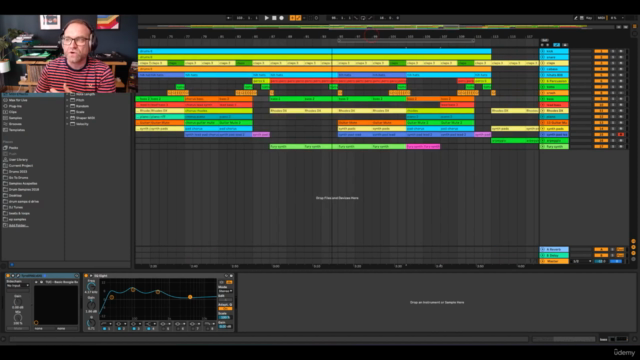The image size is (640, 360).
Task: Expand the Pitch device entry
Action: pyautogui.click(x=68, y=100)
